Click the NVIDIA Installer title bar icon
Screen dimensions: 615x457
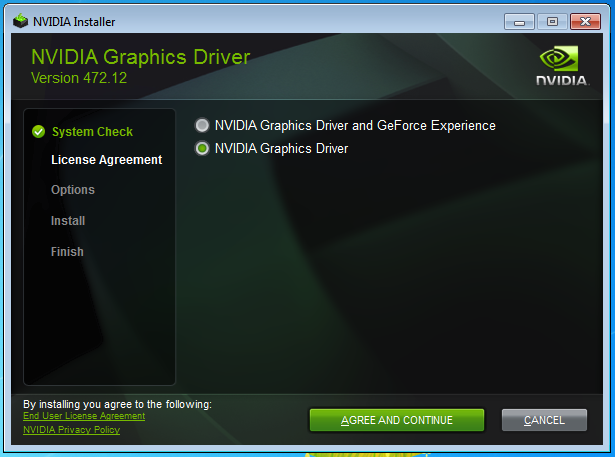coord(20,21)
